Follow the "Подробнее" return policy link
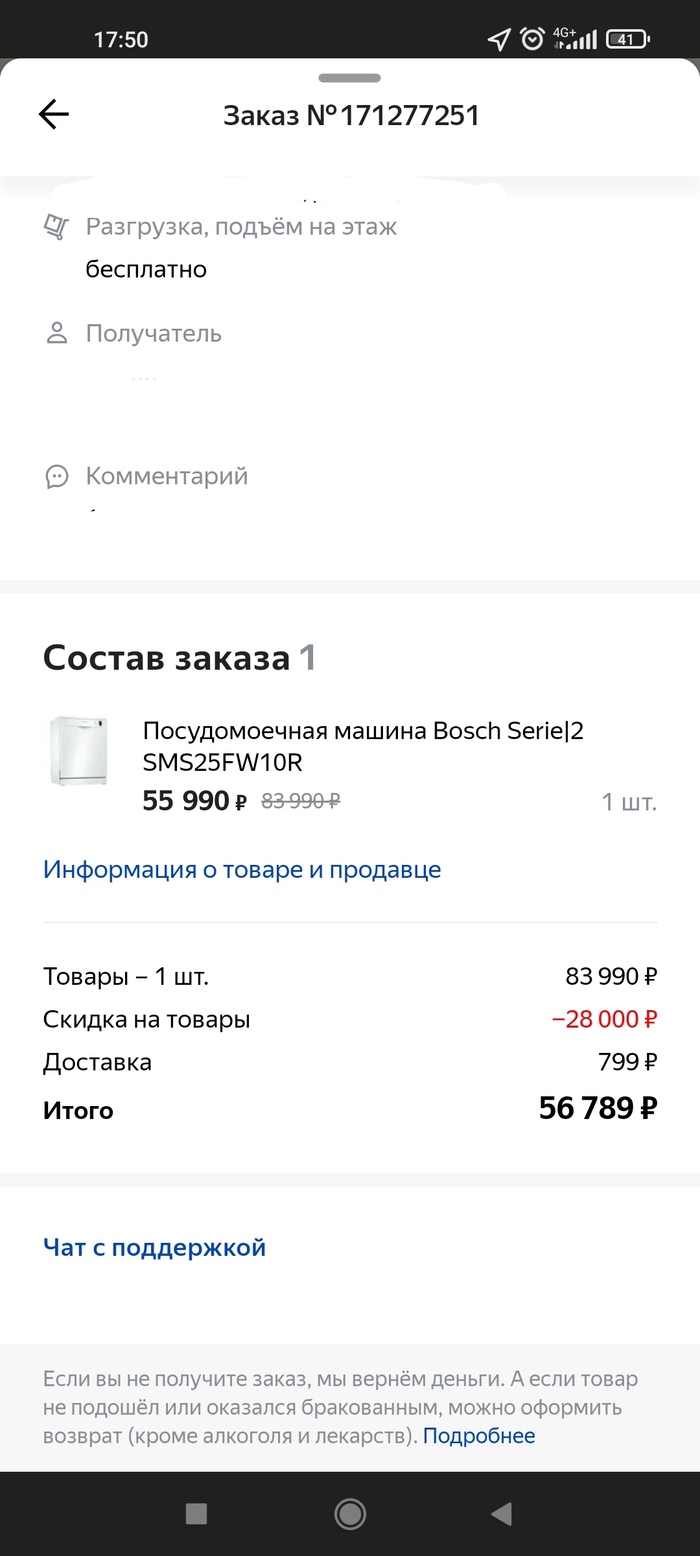700x1556 pixels. (x=479, y=1436)
